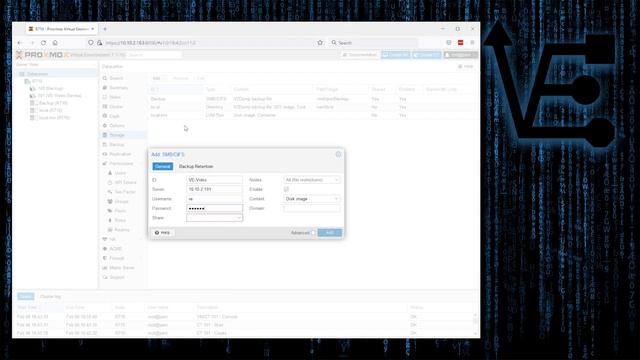
Task: Open the Groups entry under Permissions
Action: (x=121, y=201)
